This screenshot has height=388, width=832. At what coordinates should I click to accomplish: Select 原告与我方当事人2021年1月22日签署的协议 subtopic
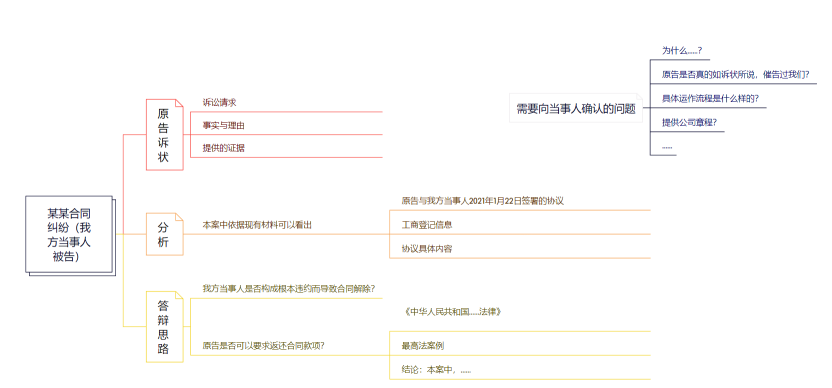coord(482,201)
